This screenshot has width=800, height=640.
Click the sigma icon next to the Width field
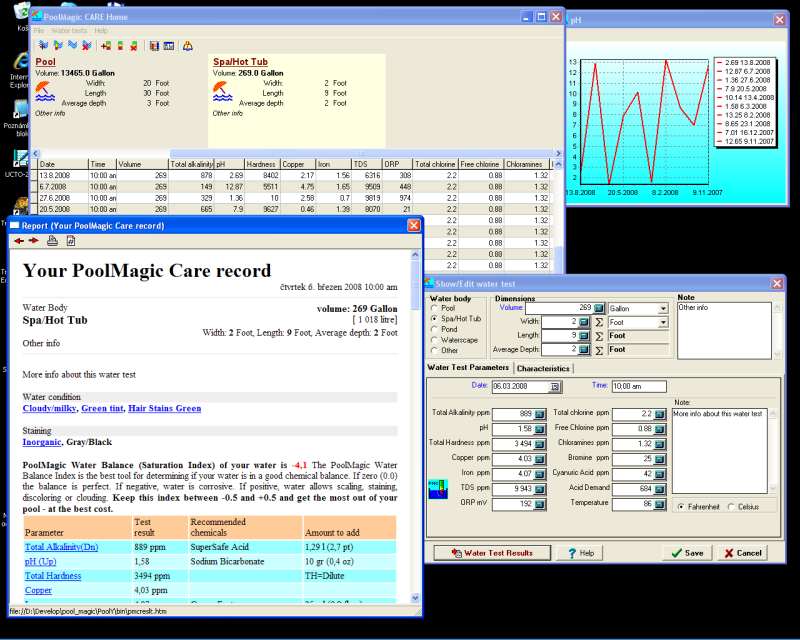point(599,322)
